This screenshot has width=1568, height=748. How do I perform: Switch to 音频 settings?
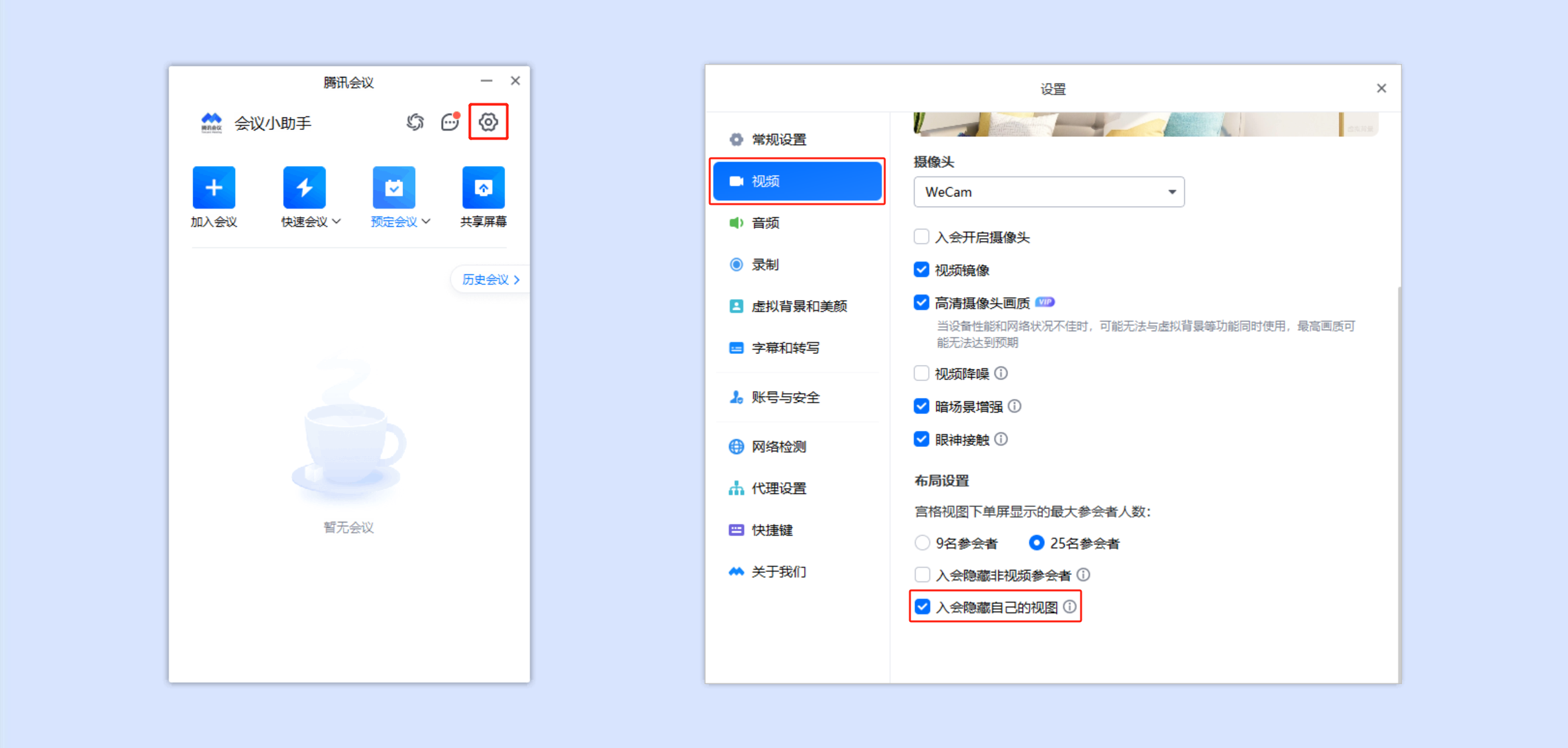(797, 223)
